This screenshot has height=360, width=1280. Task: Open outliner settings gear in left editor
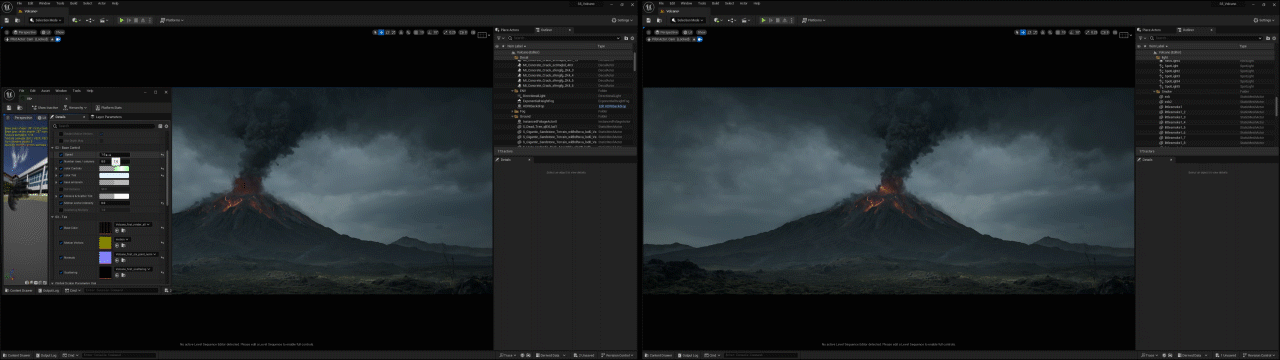pyautogui.click(x=632, y=38)
